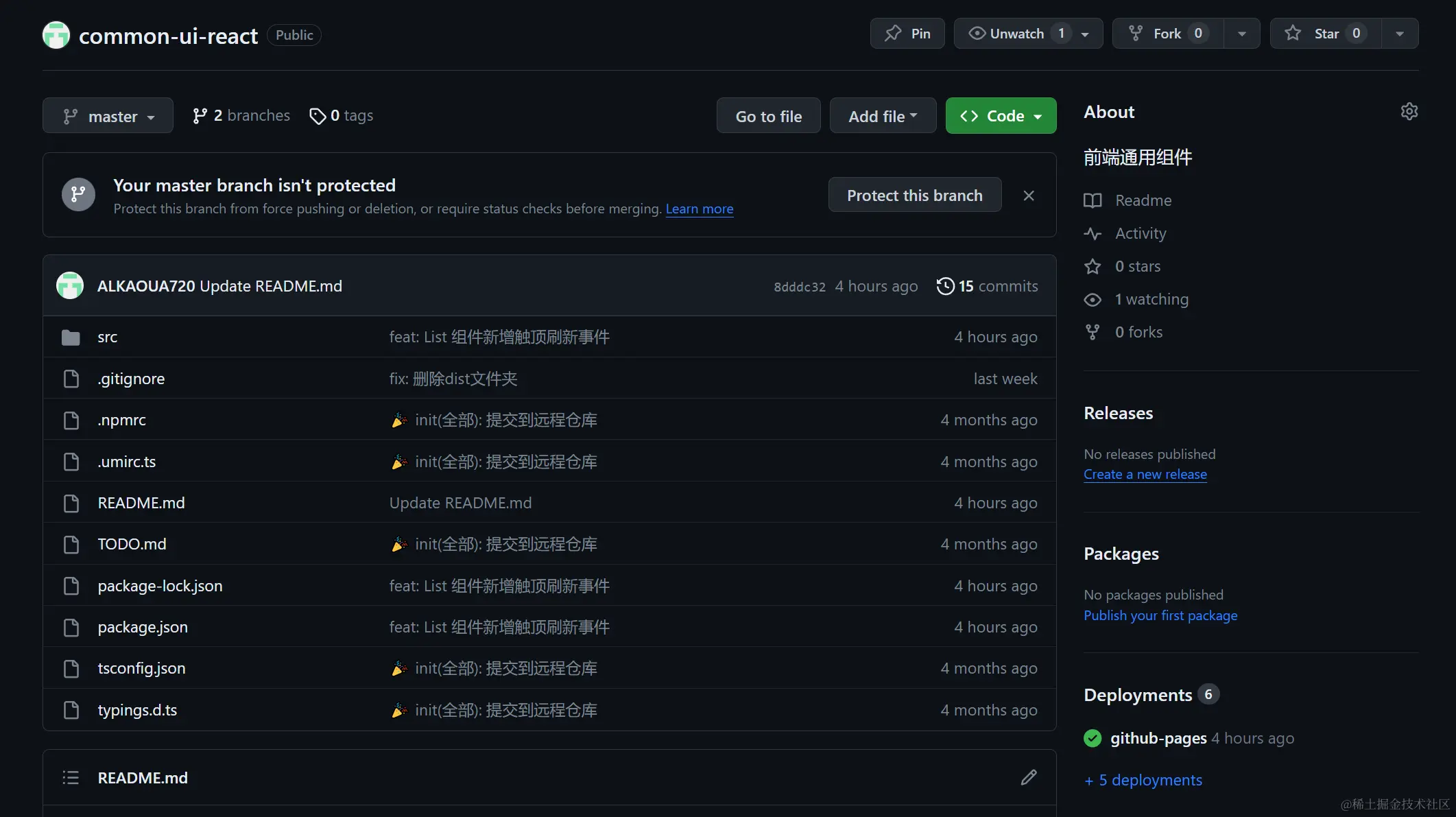Open Readme via the book icon
This screenshot has width=1456, height=817.
(x=1092, y=200)
